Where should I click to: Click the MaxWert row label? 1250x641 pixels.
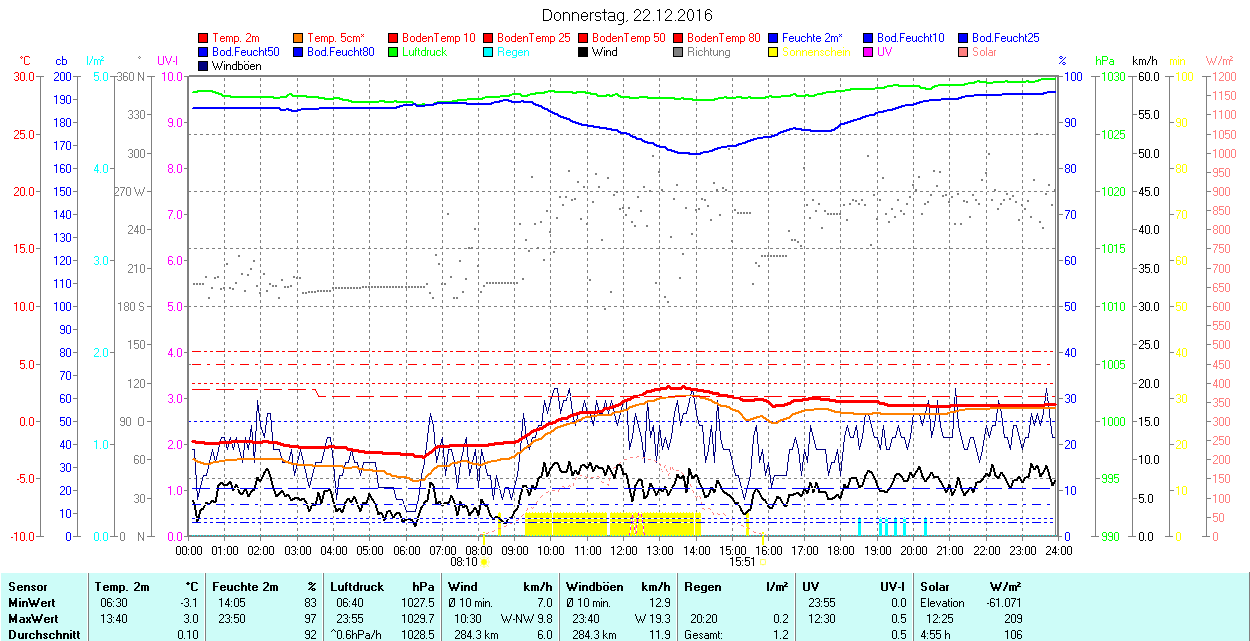pos(33,618)
